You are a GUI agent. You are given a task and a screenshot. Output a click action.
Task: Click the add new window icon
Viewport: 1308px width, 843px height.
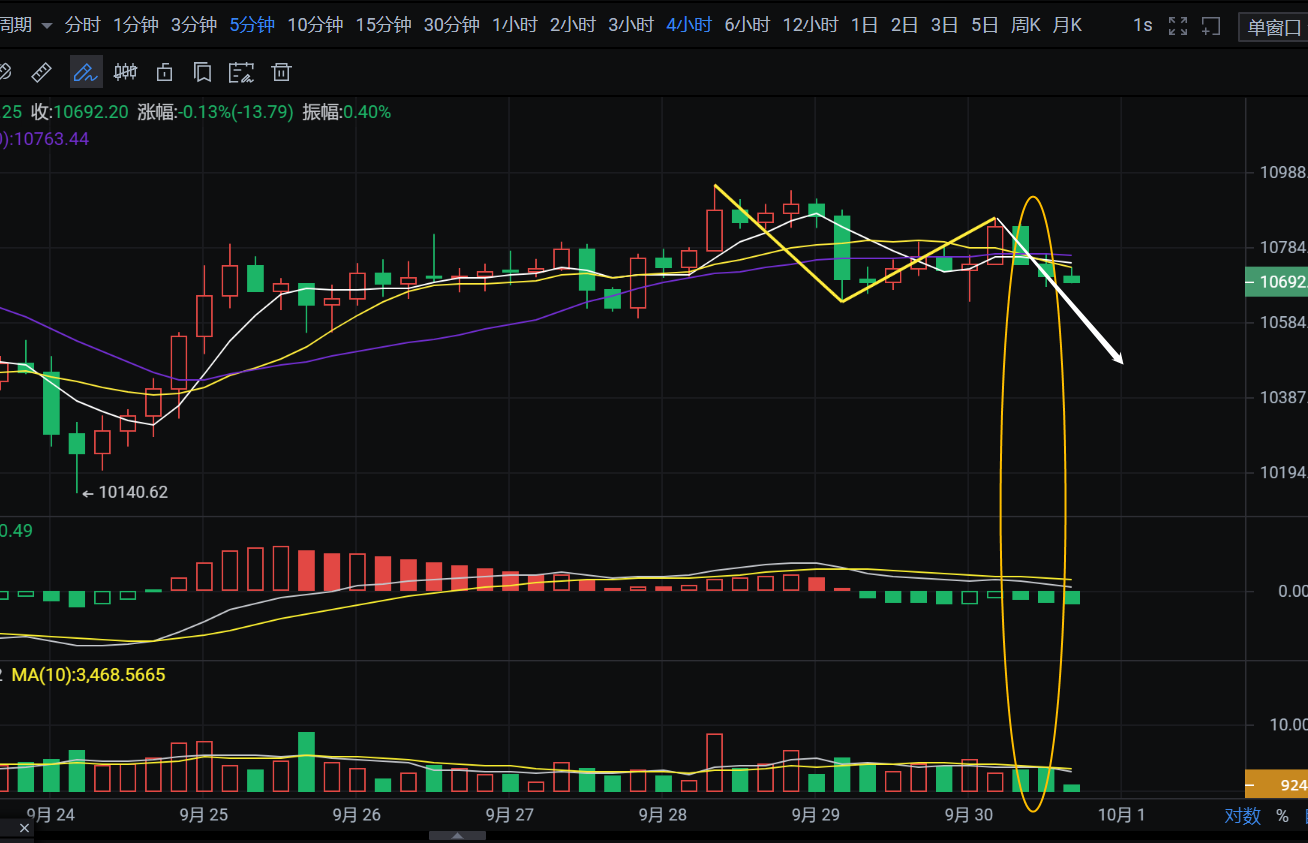coord(1211,26)
